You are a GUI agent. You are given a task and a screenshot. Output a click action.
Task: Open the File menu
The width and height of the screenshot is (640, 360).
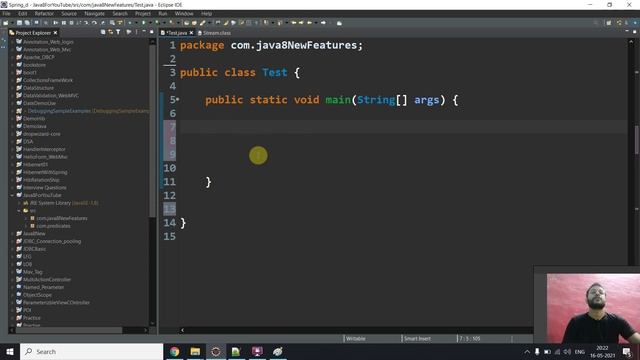click(7, 13)
